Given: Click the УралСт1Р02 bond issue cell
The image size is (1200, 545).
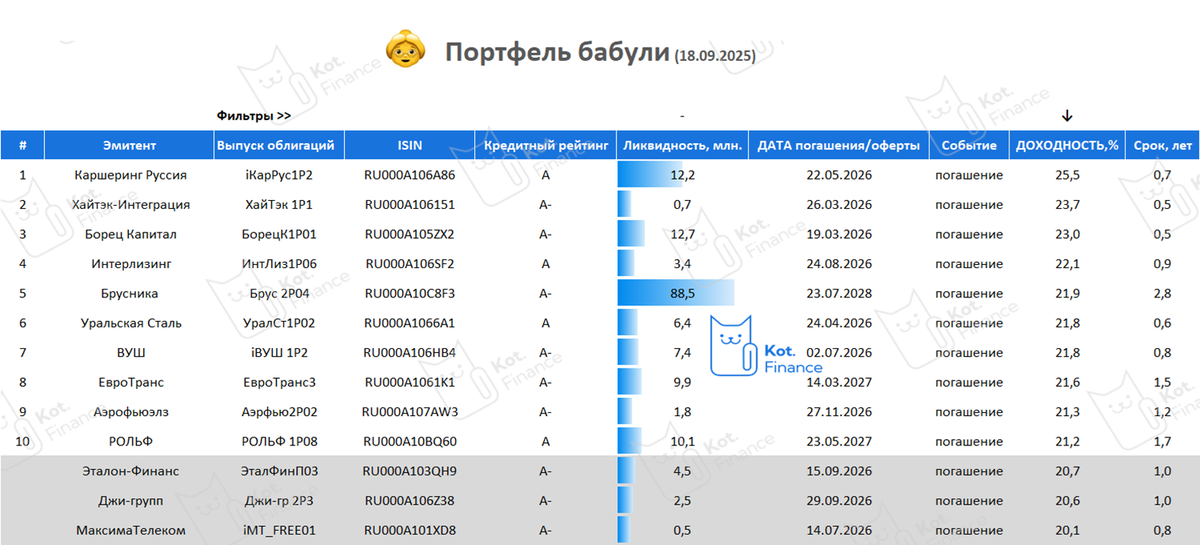Looking at the screenshot, I should point(279,323).
